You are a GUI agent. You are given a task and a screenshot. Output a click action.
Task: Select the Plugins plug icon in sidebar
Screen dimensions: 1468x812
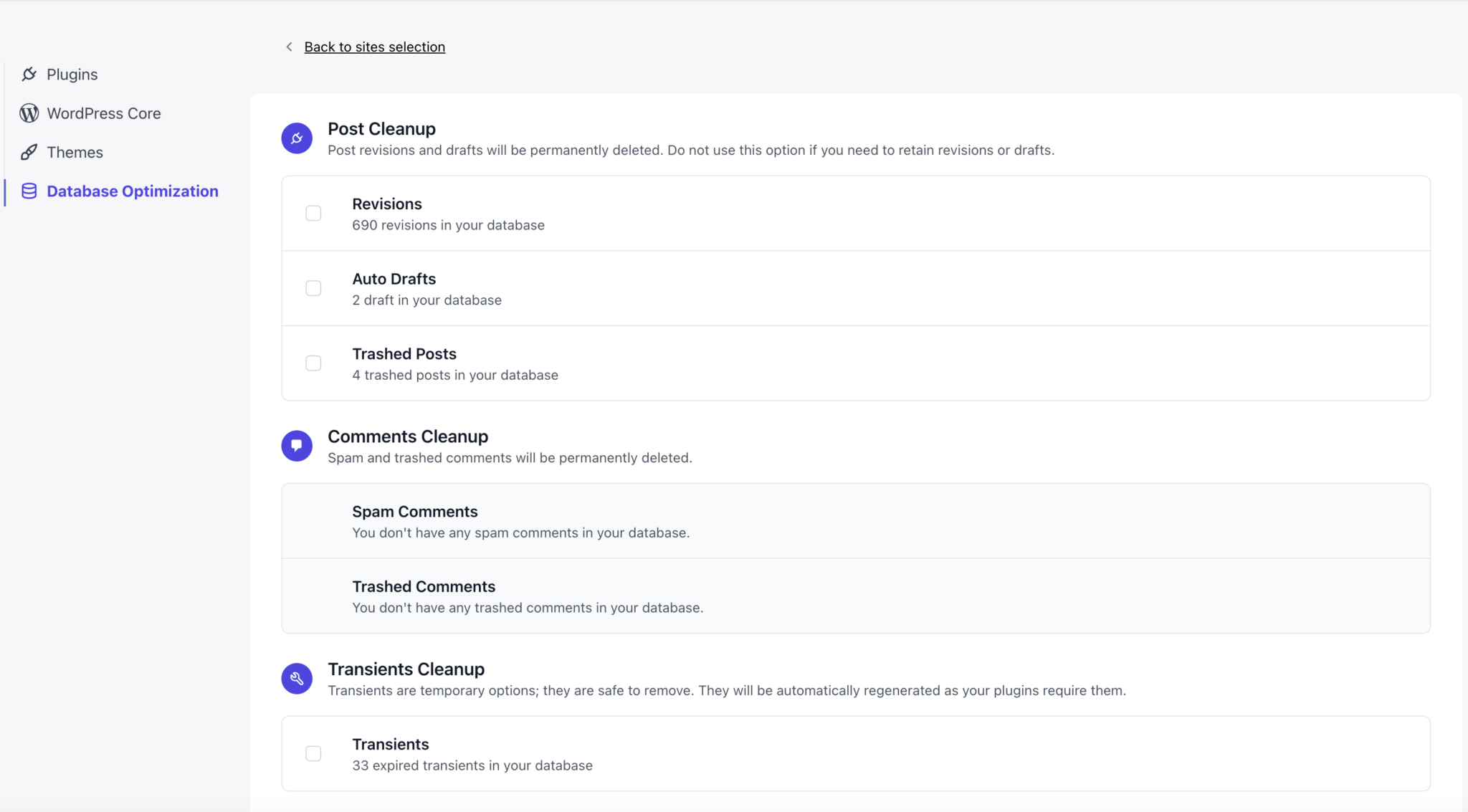29,74
